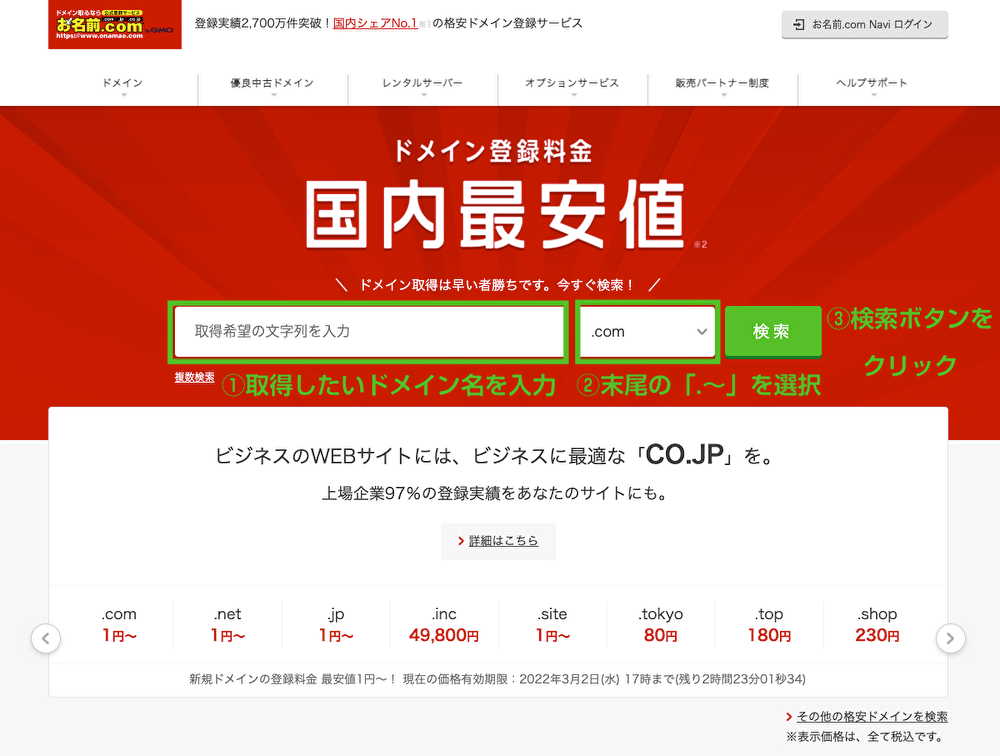Select the .shop 230円 domain price
1000x756 pixels.
point(877,625)
